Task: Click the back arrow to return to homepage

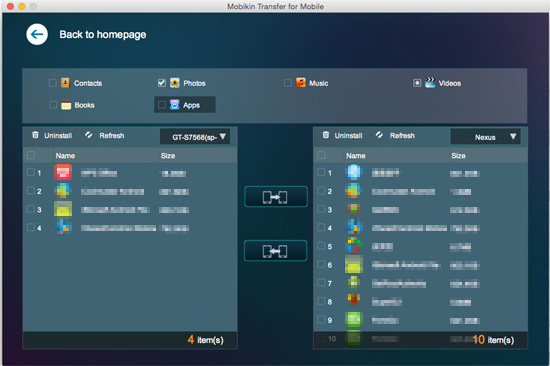Action: click(x=37, y=34)
